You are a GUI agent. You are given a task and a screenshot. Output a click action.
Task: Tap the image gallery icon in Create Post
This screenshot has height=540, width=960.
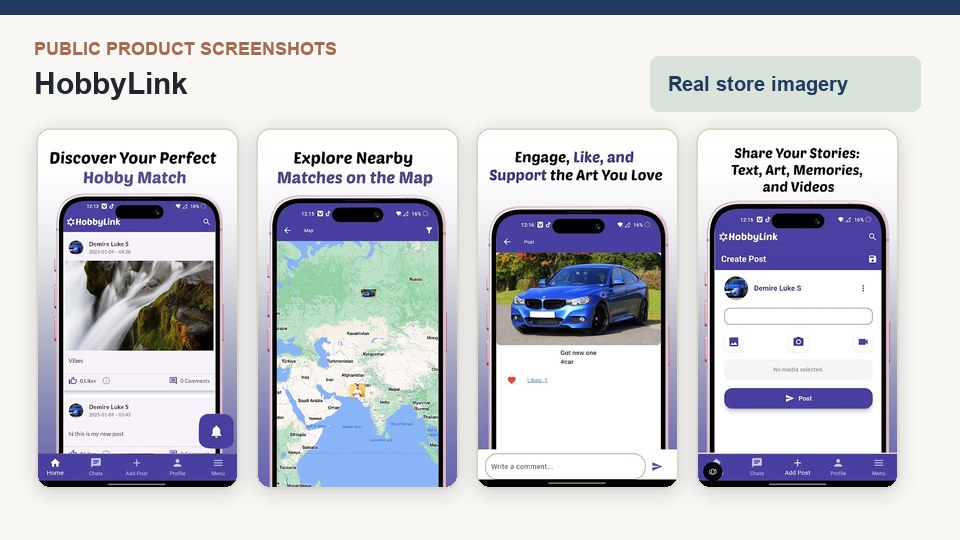[733, 342]
